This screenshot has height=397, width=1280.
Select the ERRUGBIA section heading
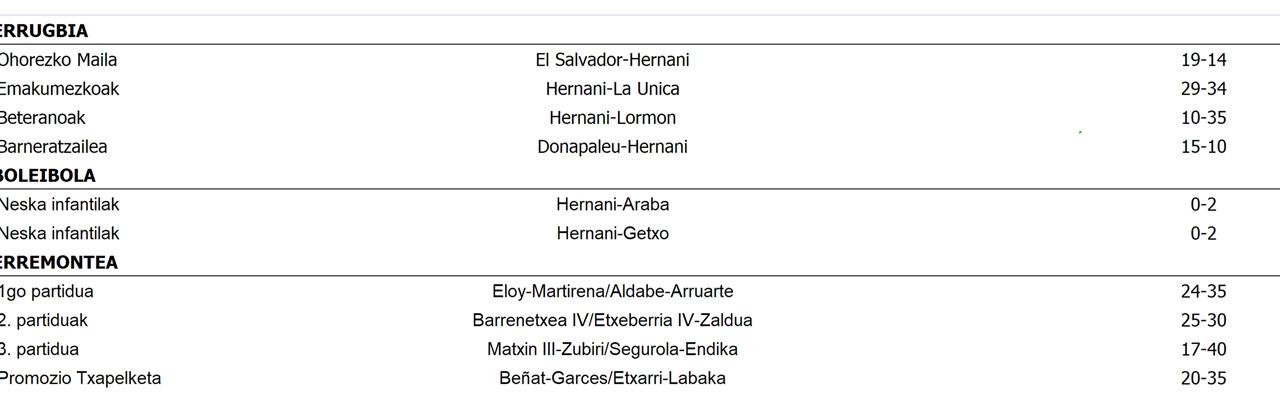click(x=43, y=31)
